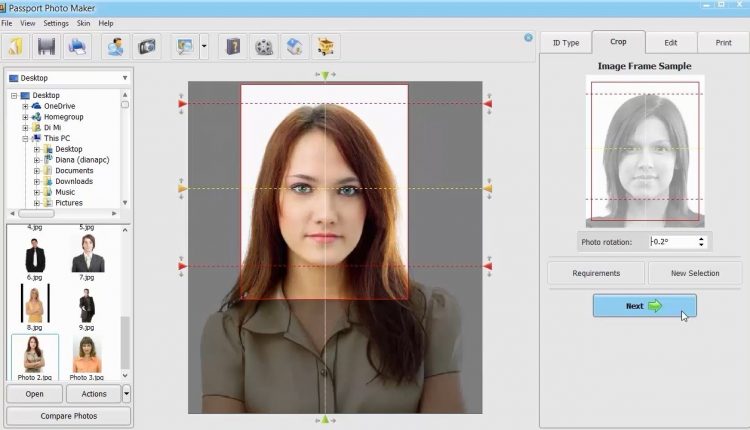Expand the Music folder node
The height and width of the screenshot is (430, 750).
37,192
